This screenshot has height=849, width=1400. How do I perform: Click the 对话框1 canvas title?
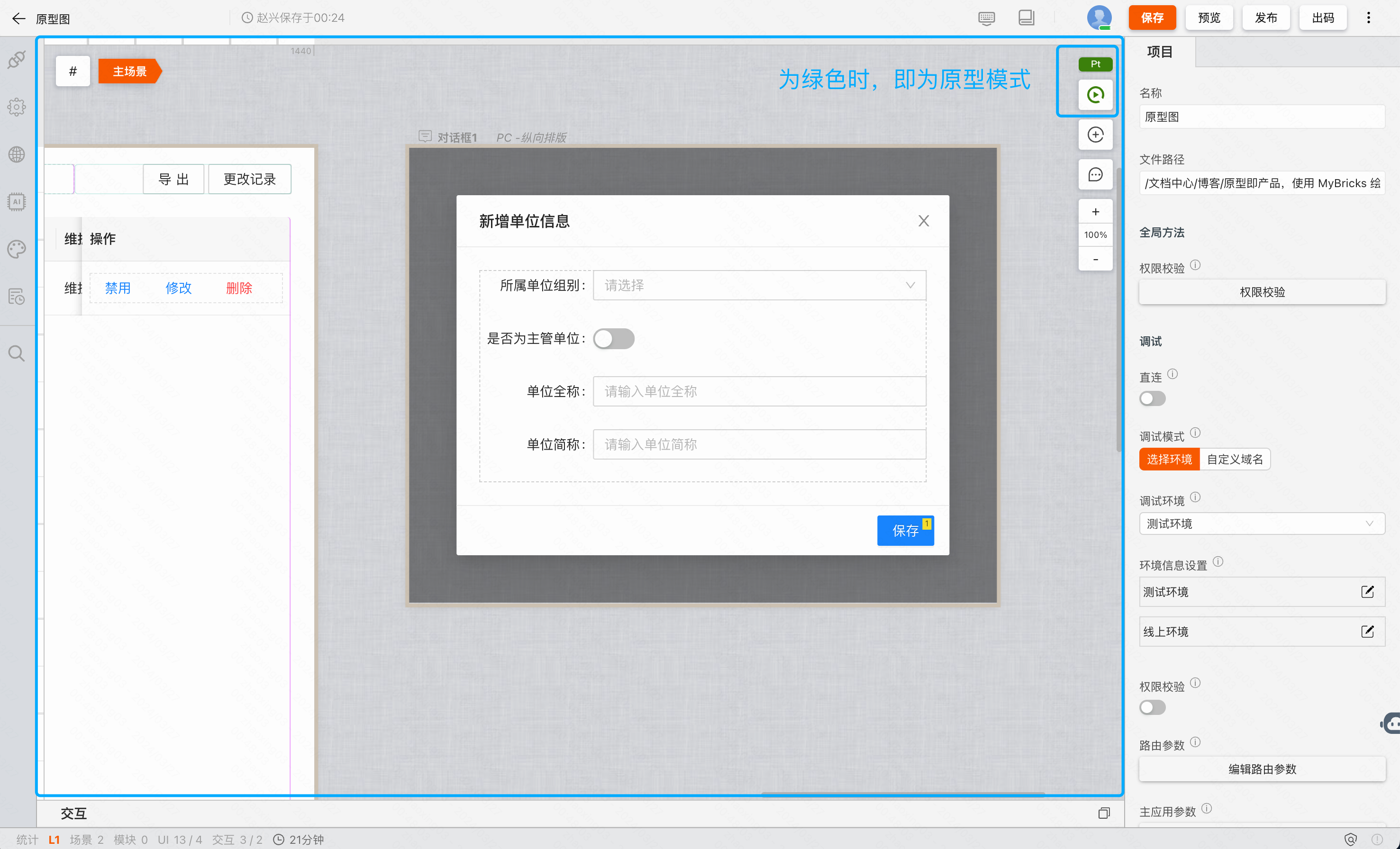(x=457, y=137)
